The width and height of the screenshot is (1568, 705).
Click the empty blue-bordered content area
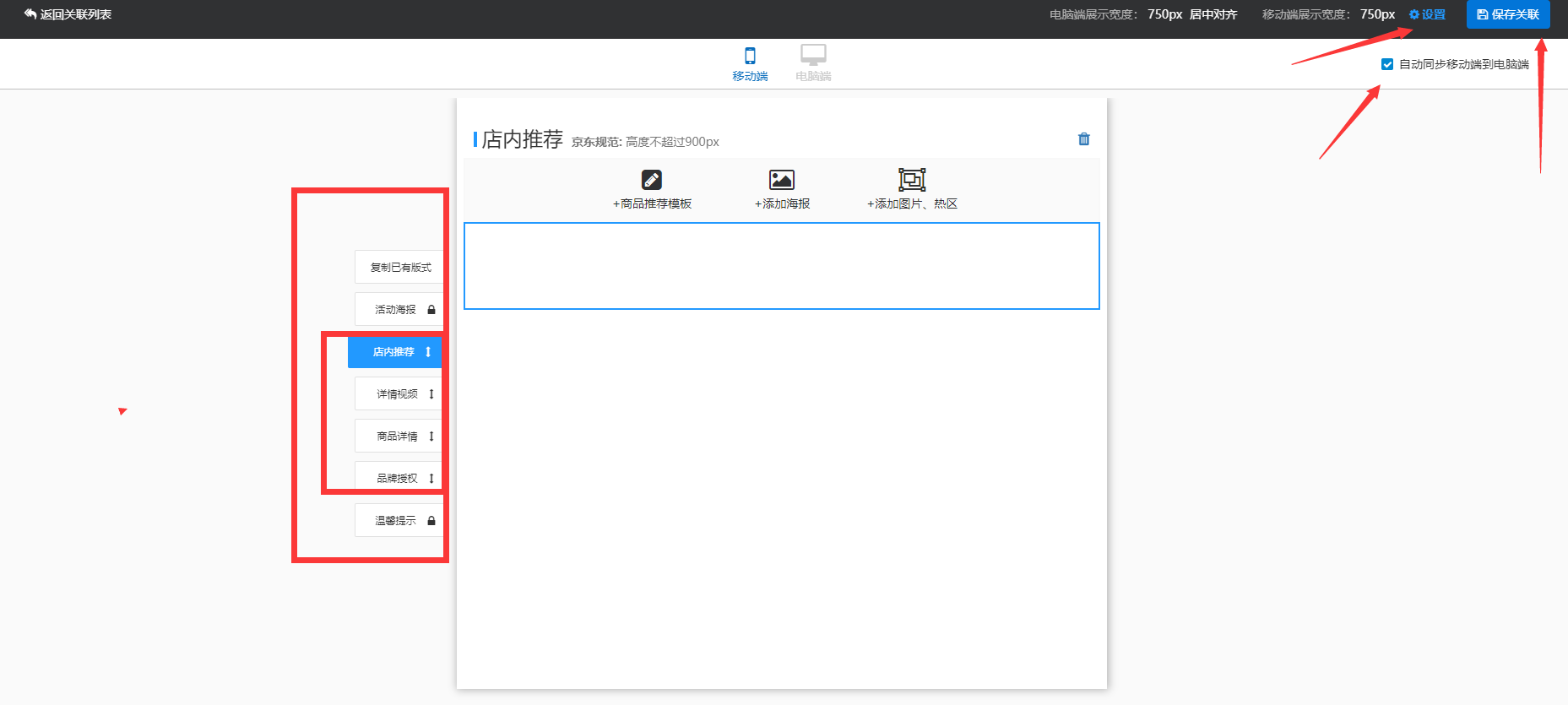781,266
